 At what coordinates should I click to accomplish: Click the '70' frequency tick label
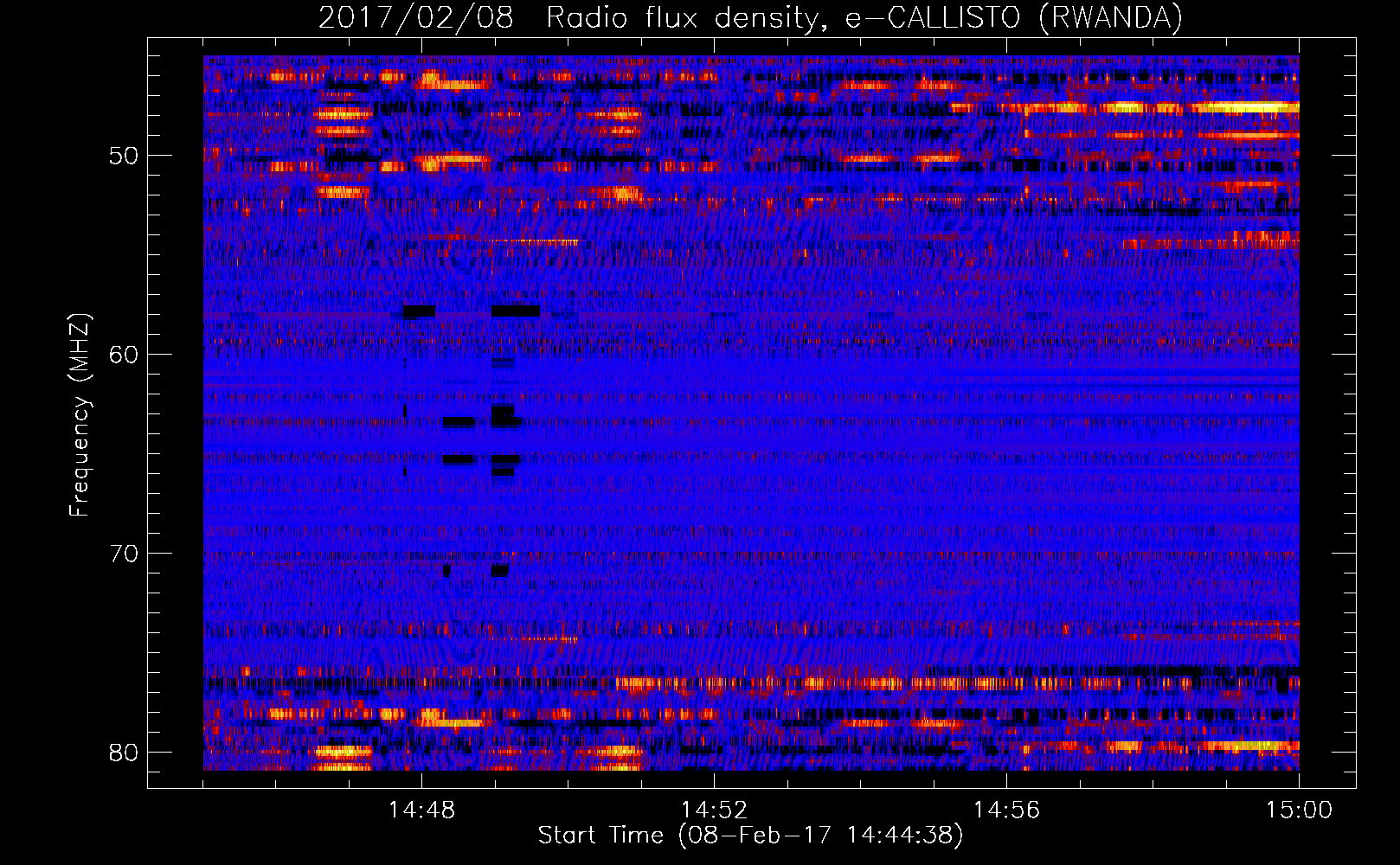pos(124,554)
